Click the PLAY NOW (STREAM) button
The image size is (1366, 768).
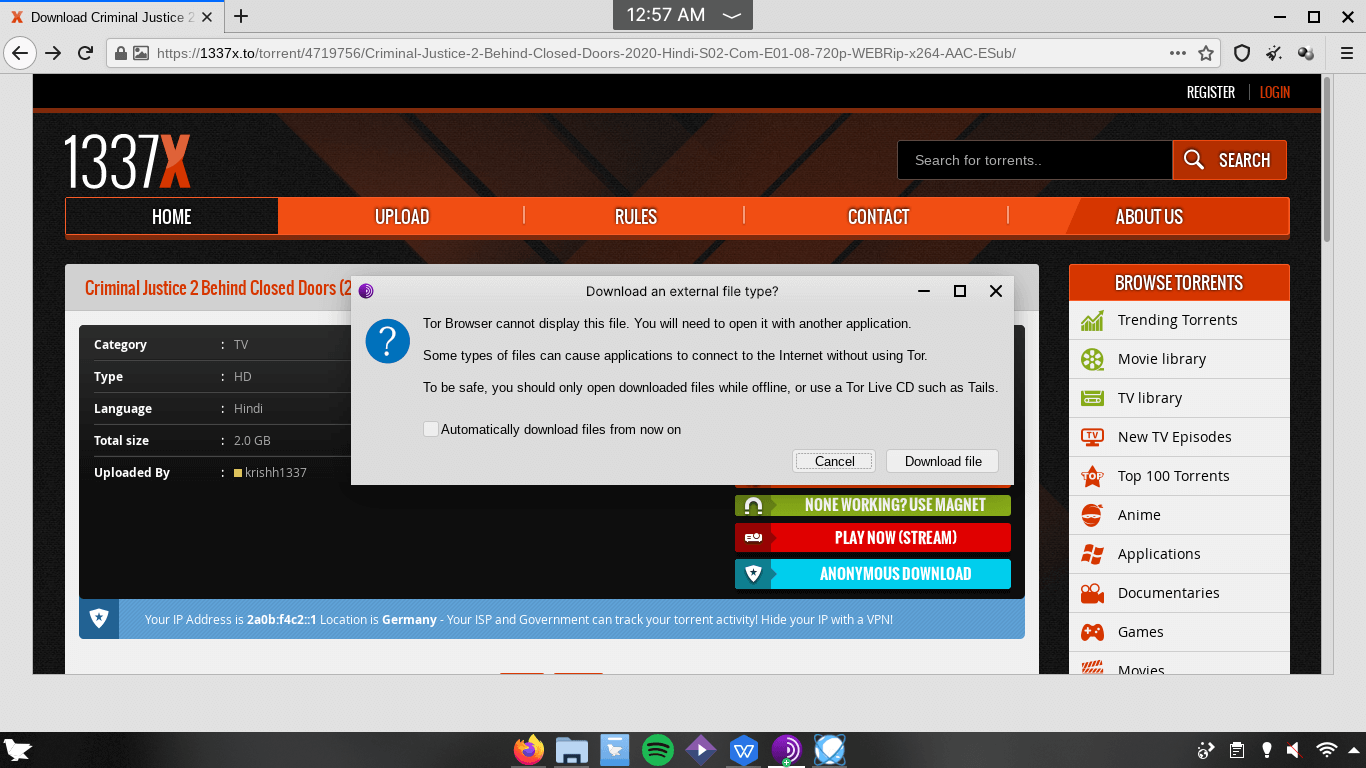873,537
